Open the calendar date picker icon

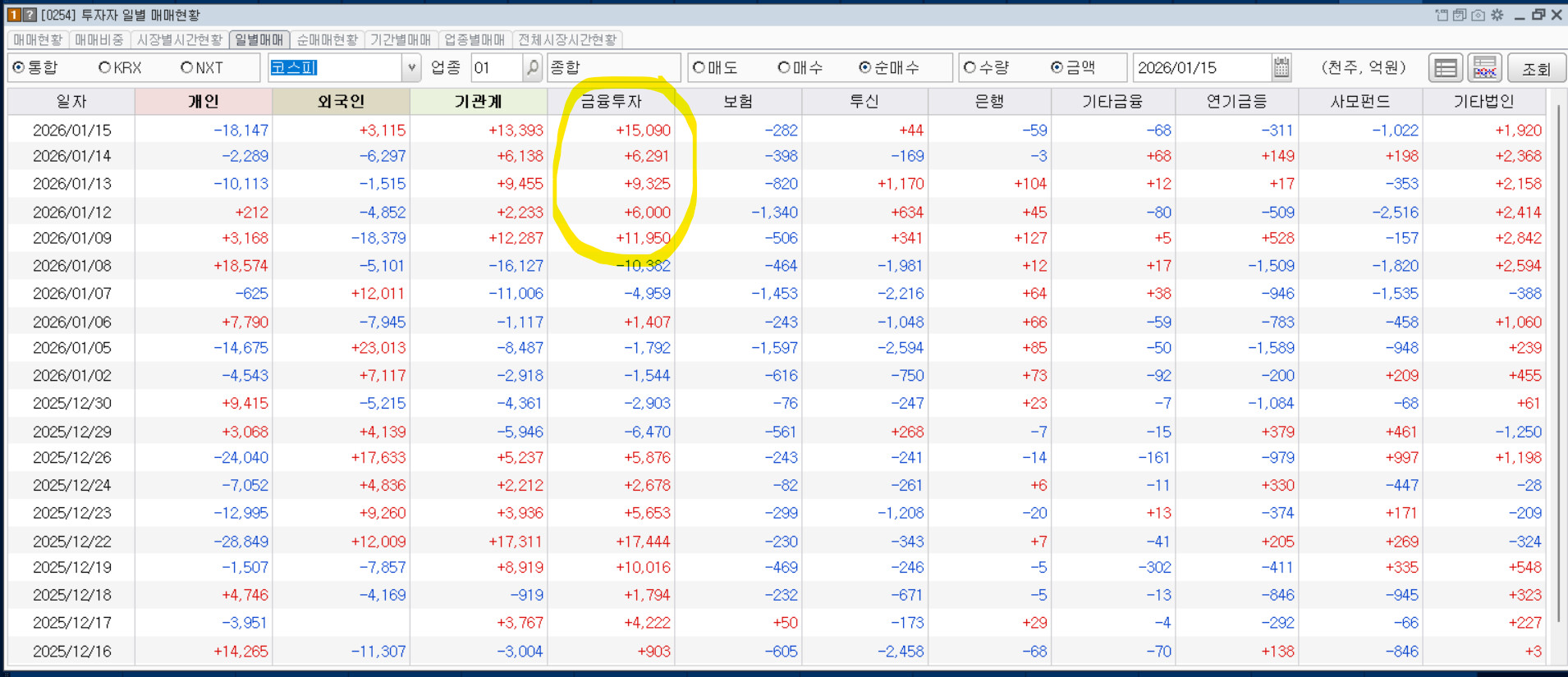(x=1281, y=67)
